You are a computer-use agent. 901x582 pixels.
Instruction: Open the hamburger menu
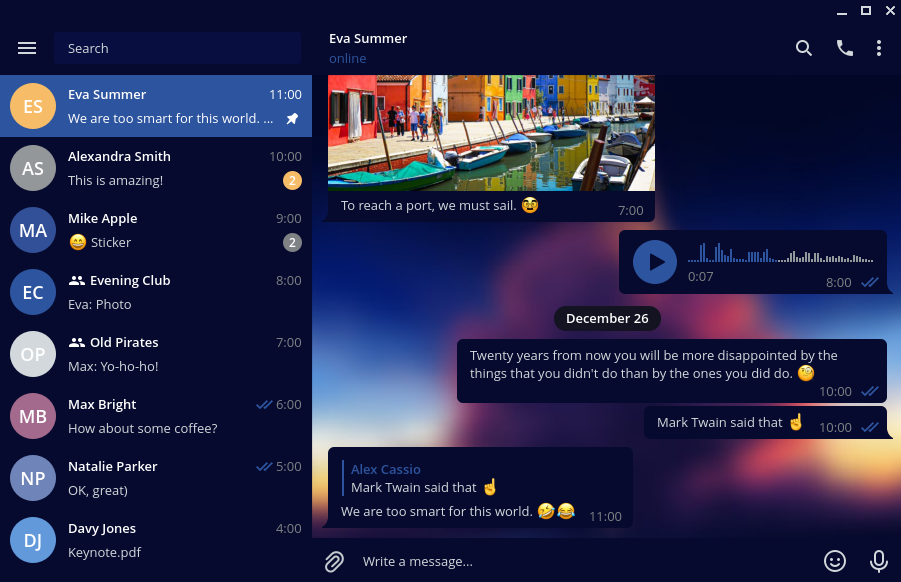click(27, 47)
